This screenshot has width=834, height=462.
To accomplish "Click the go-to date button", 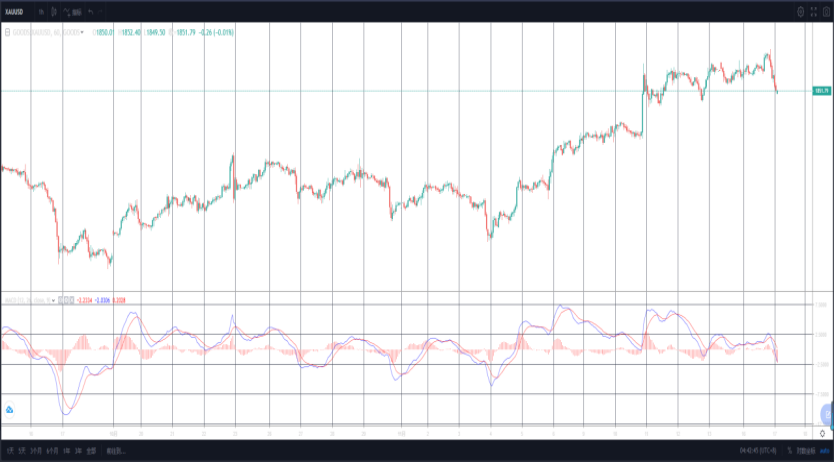I will (x=115, y=451).
